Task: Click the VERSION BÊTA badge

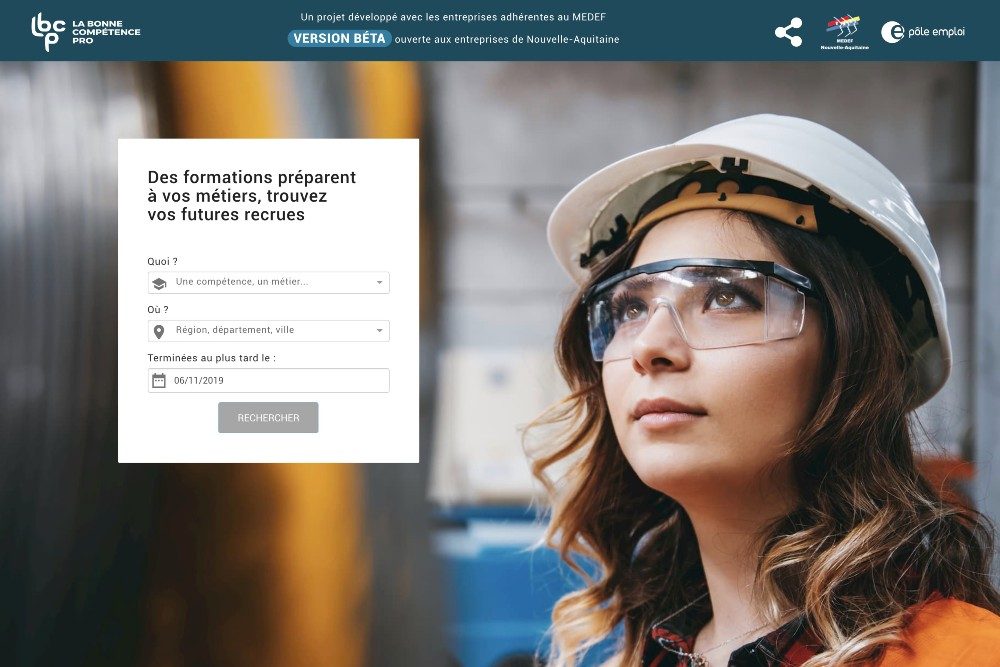Action: [339, 38]
